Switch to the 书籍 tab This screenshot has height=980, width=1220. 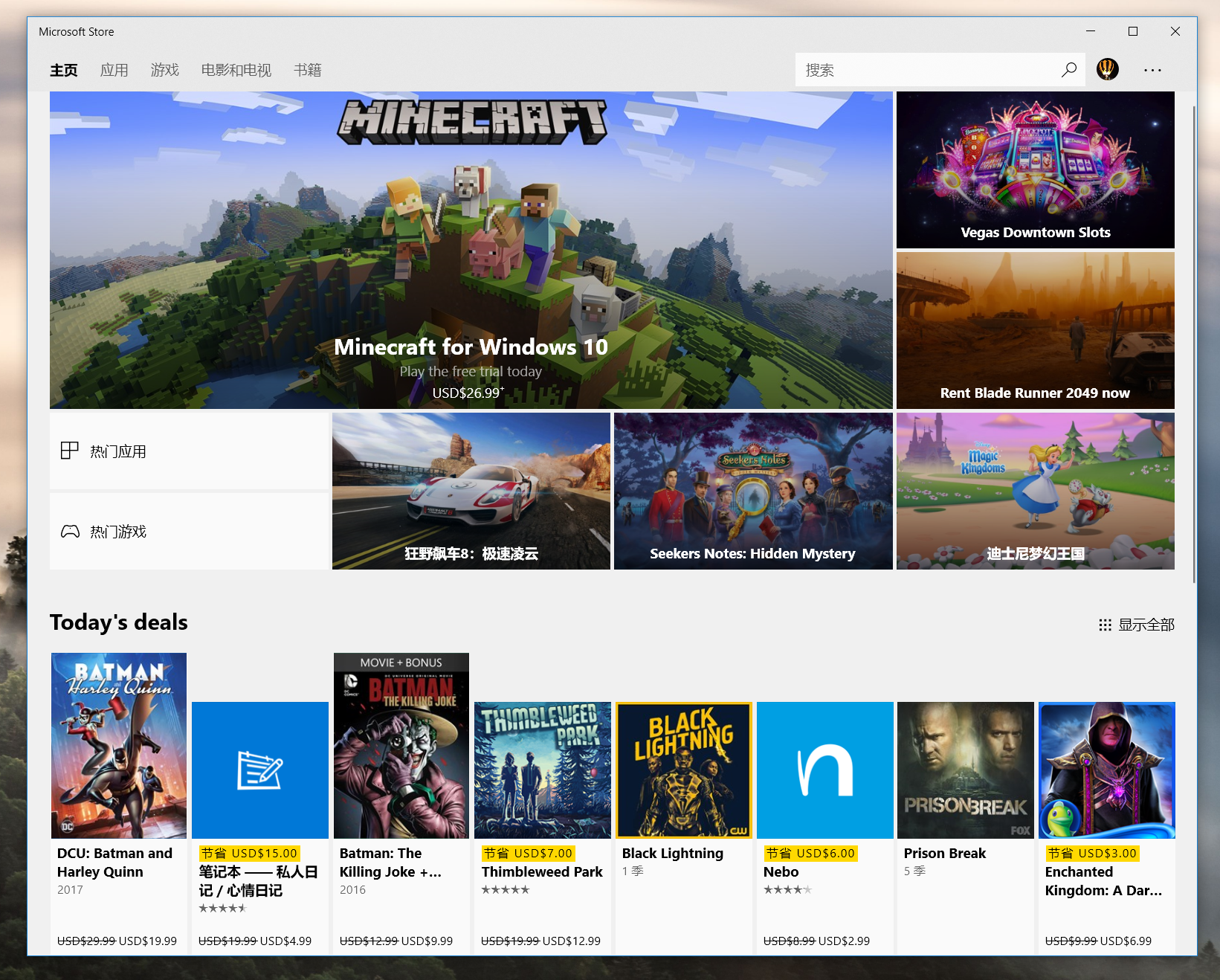(x=308, y=70)
